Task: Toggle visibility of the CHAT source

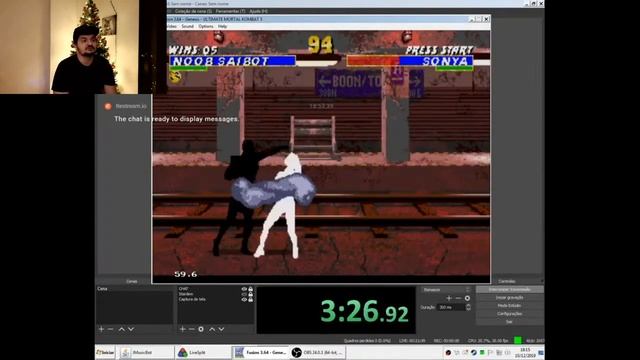Action: 244,289
